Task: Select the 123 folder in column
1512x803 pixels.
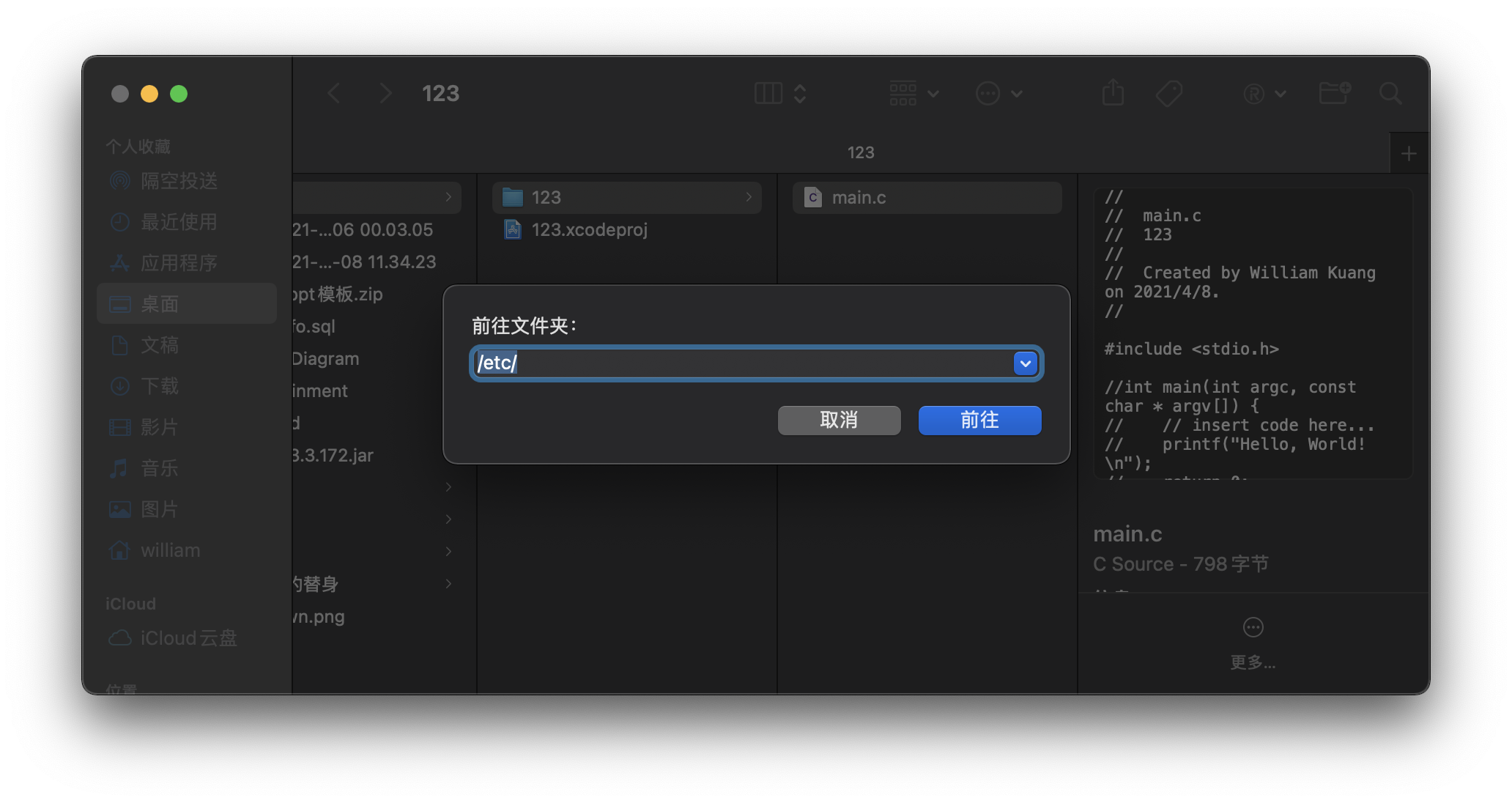Action: (x=627, y=198)
